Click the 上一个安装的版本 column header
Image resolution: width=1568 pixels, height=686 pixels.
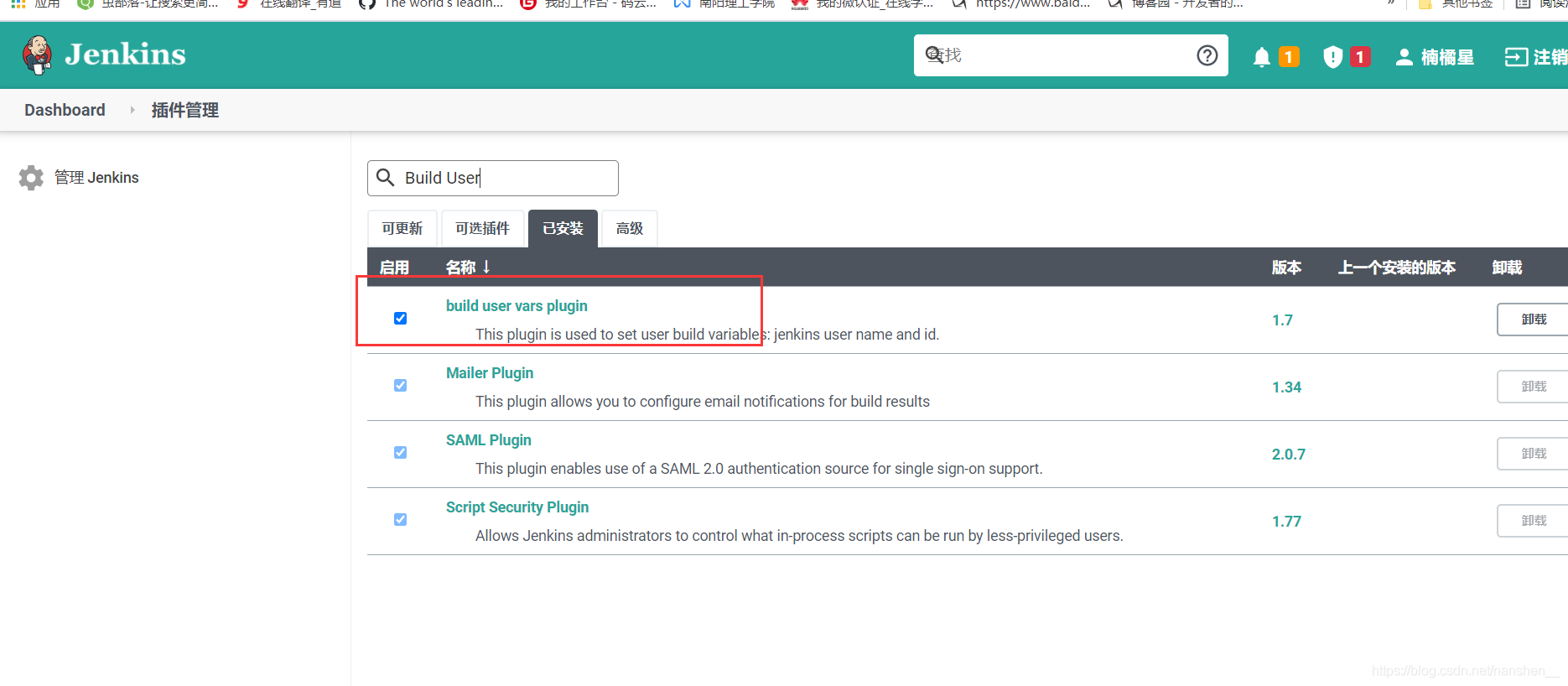(1397, 268)
